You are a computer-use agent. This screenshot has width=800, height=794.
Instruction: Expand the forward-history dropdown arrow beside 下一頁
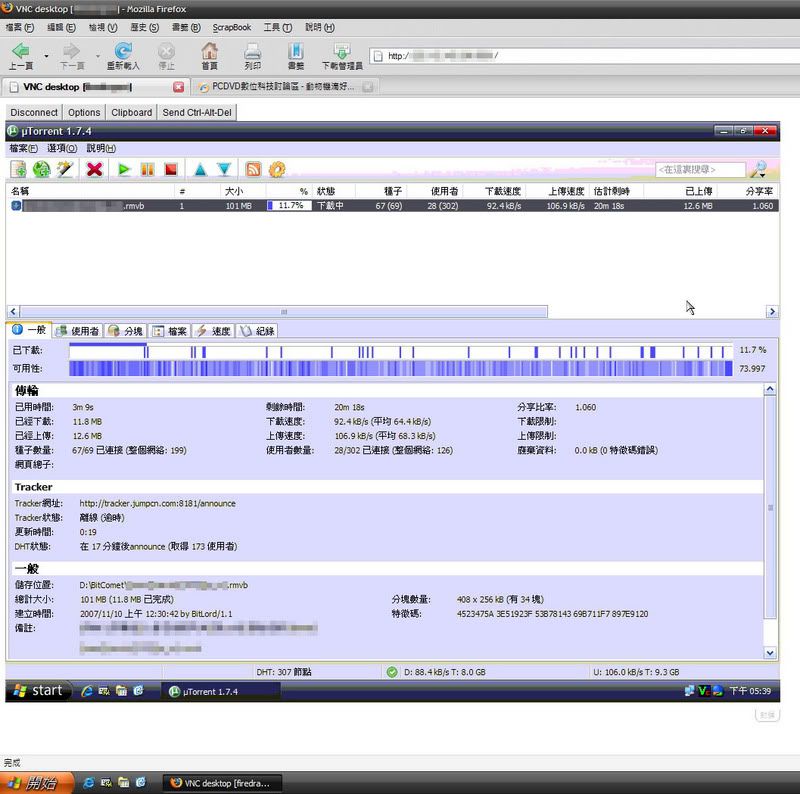(x=97, y=55)
